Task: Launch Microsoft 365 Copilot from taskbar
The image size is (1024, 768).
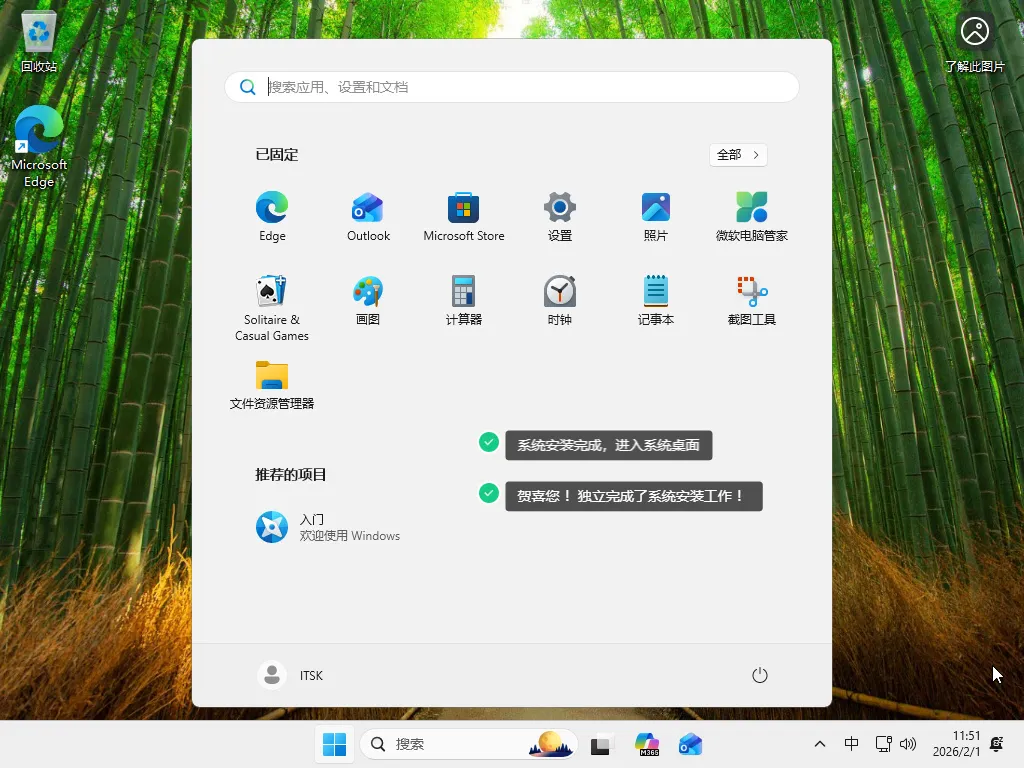Action: [x=647, y=744]
